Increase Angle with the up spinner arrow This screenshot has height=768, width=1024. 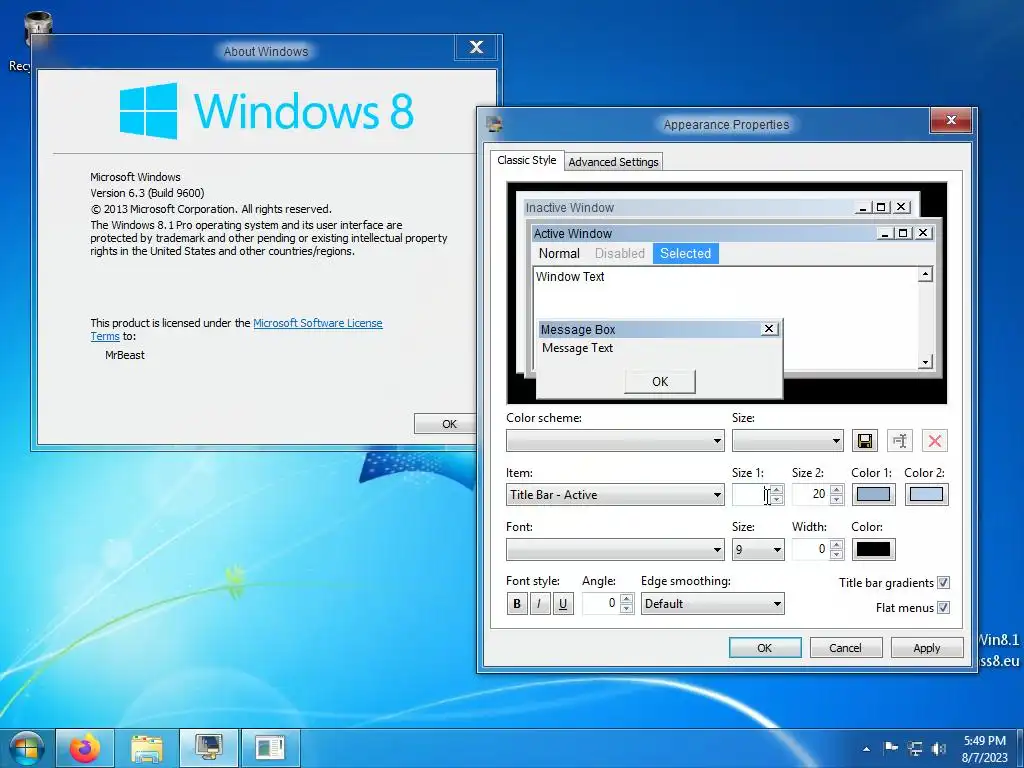point(626,598)
